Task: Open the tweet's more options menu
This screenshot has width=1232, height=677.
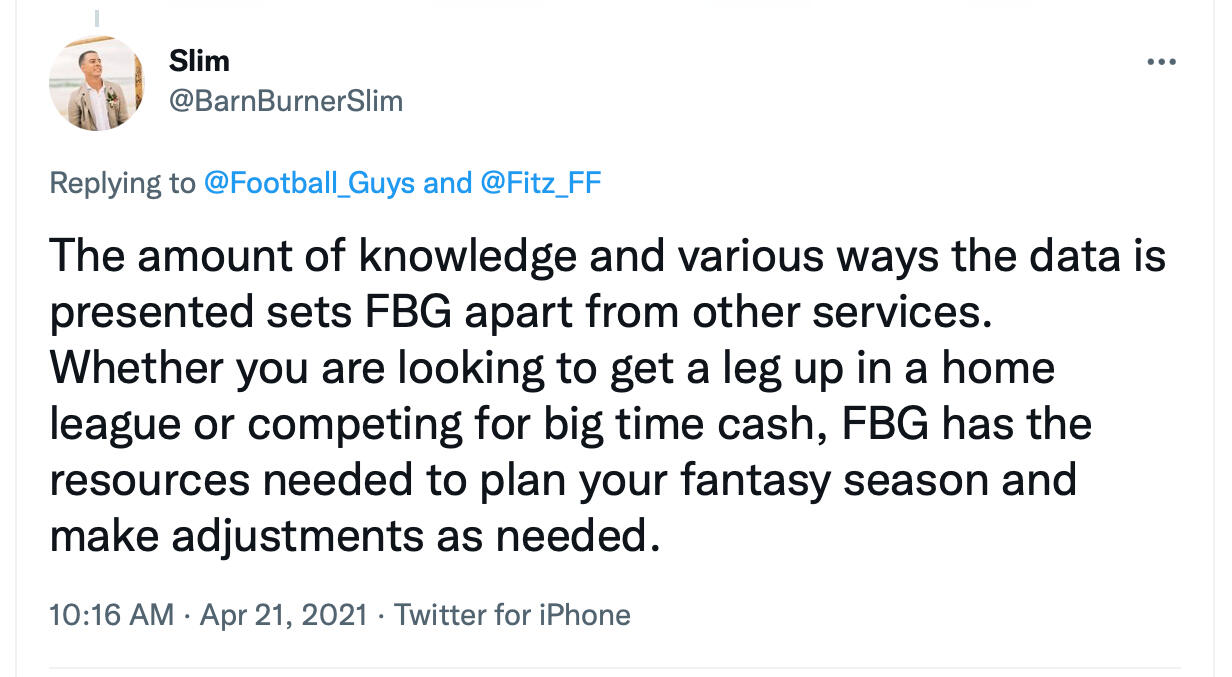Action: pos(1160,62)
